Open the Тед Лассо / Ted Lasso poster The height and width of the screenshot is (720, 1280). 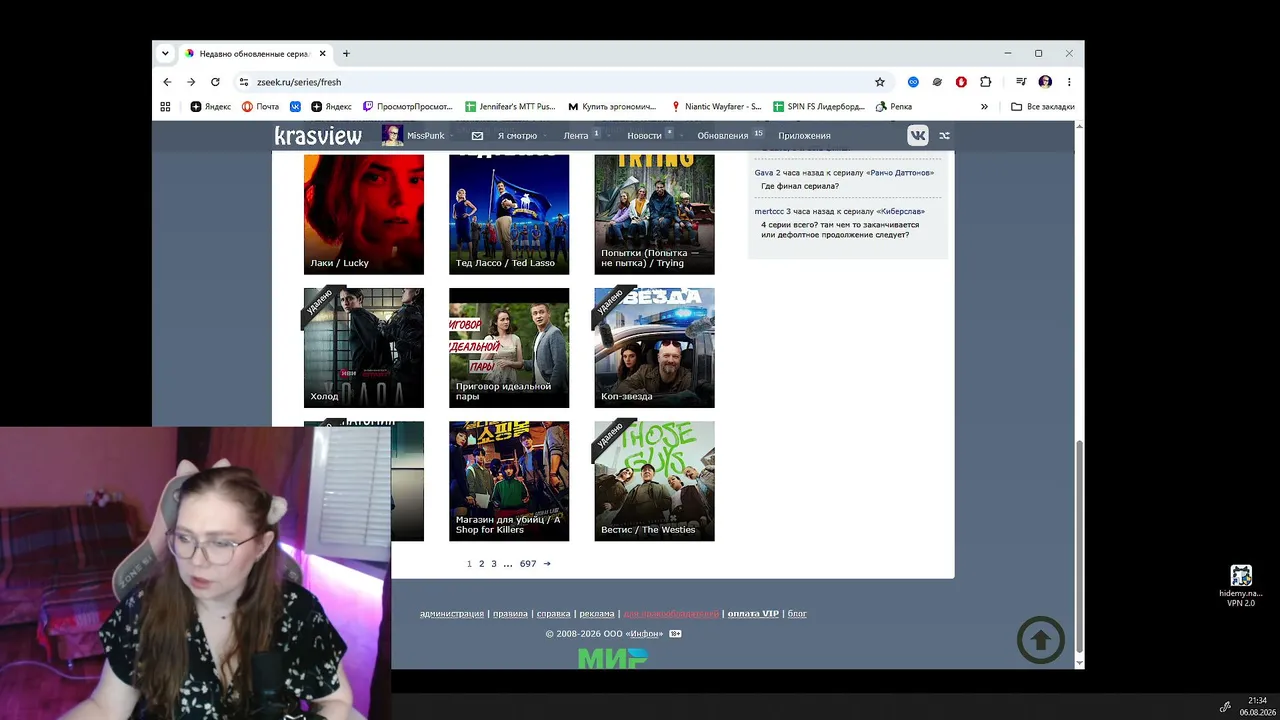(509, 214)
